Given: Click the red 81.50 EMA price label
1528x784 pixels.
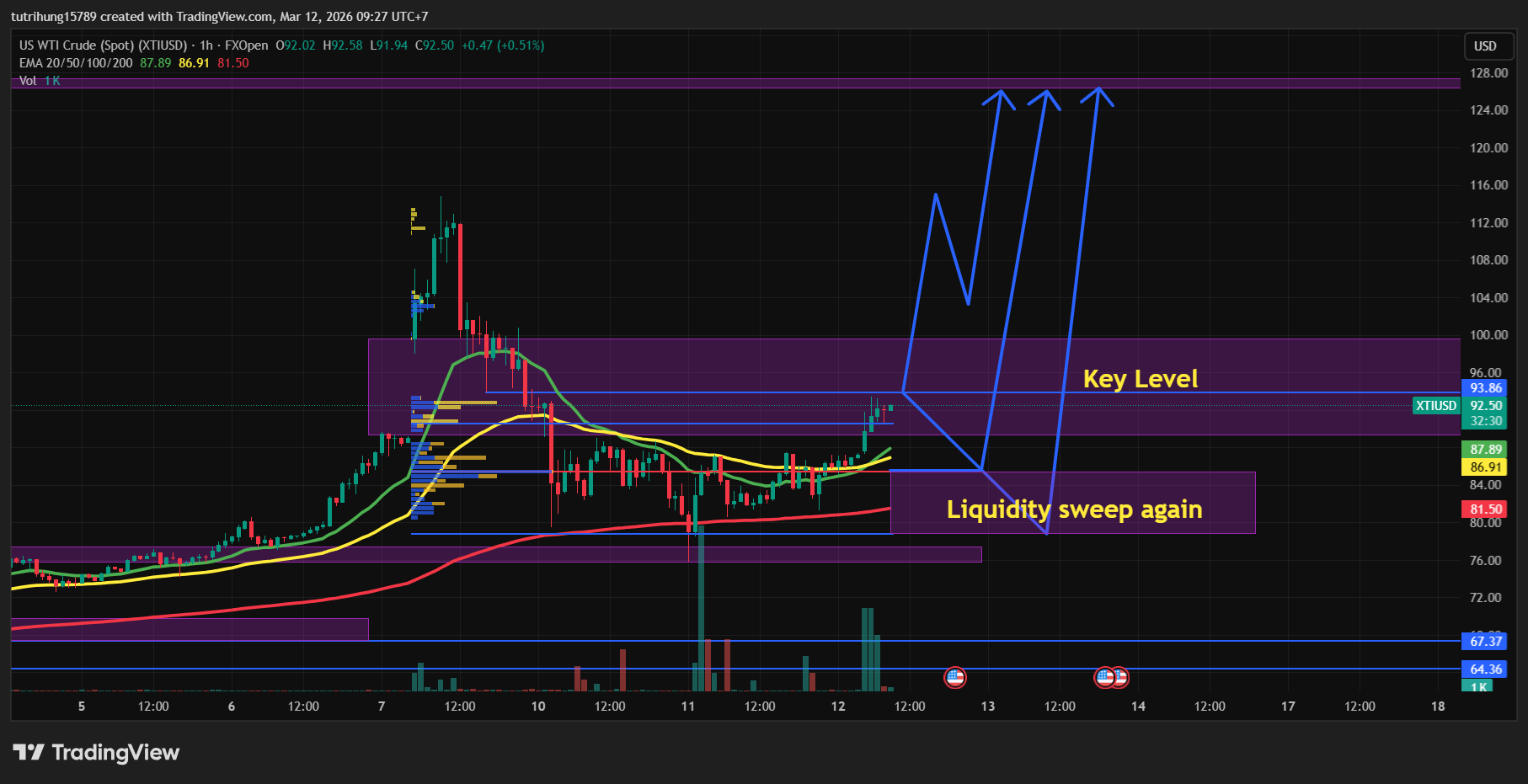Looking at the screenshot, I should [1486, 509].
